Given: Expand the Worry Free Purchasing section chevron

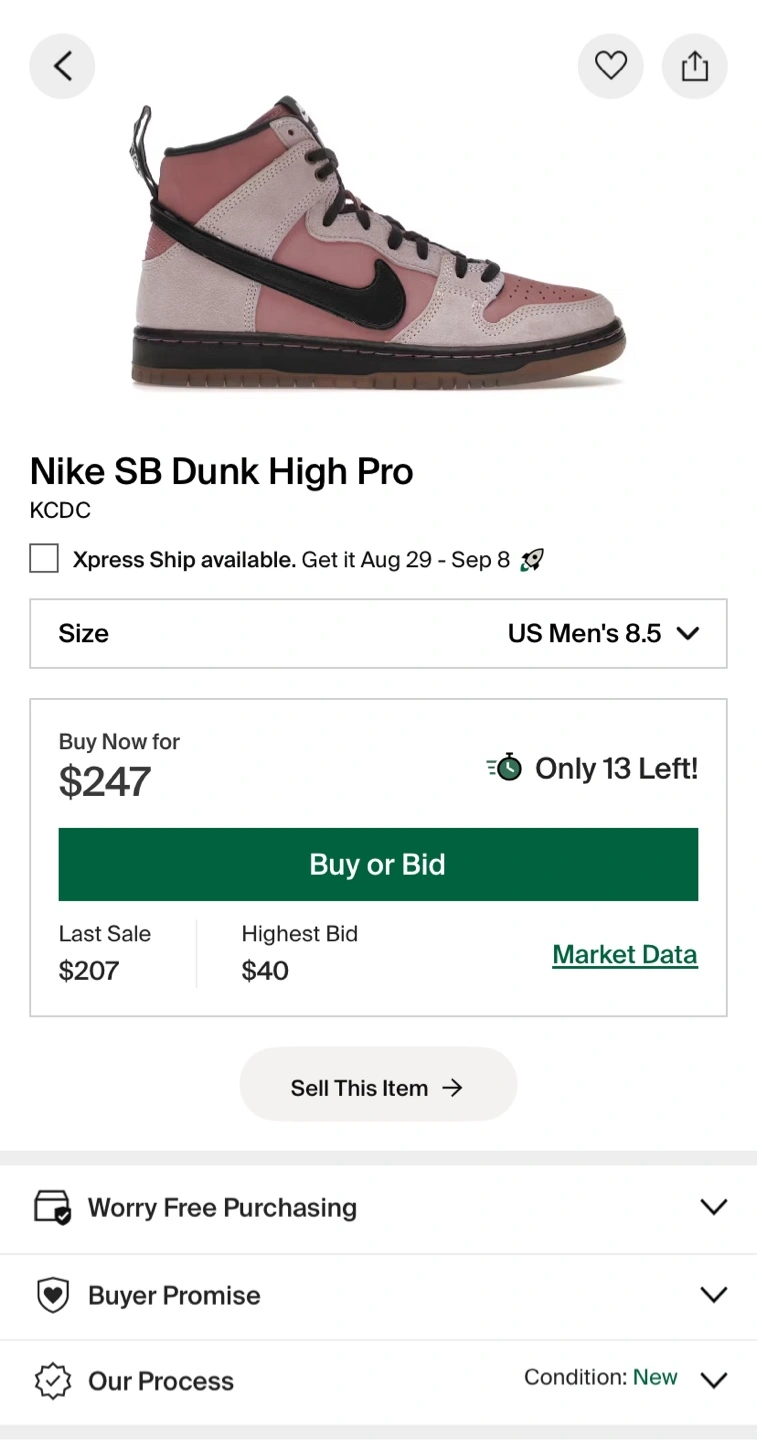Looking at the screenshot, I should coord(713,1207).
